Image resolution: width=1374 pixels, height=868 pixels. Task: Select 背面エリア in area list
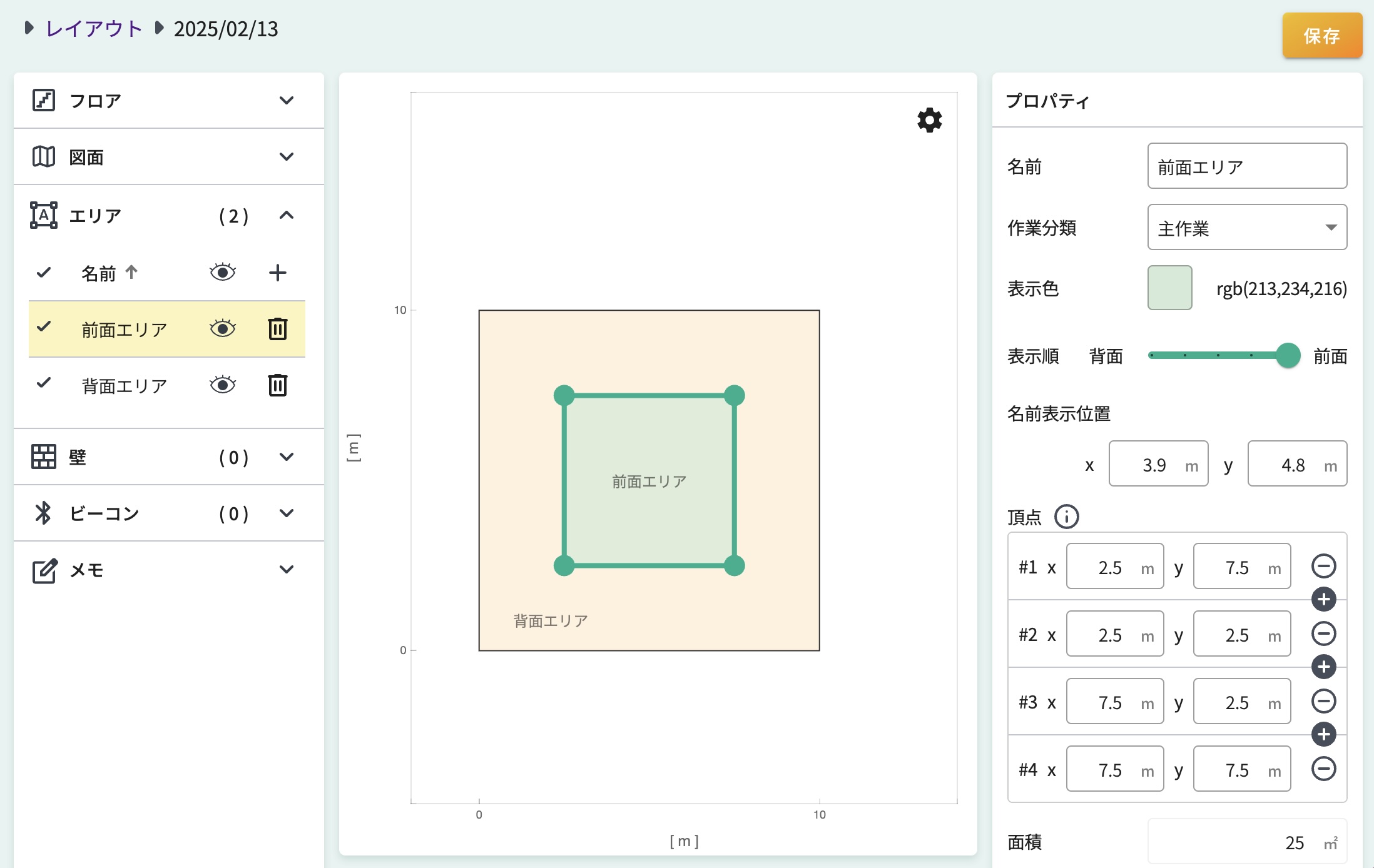pyautogui.click(x=125, y=386)
